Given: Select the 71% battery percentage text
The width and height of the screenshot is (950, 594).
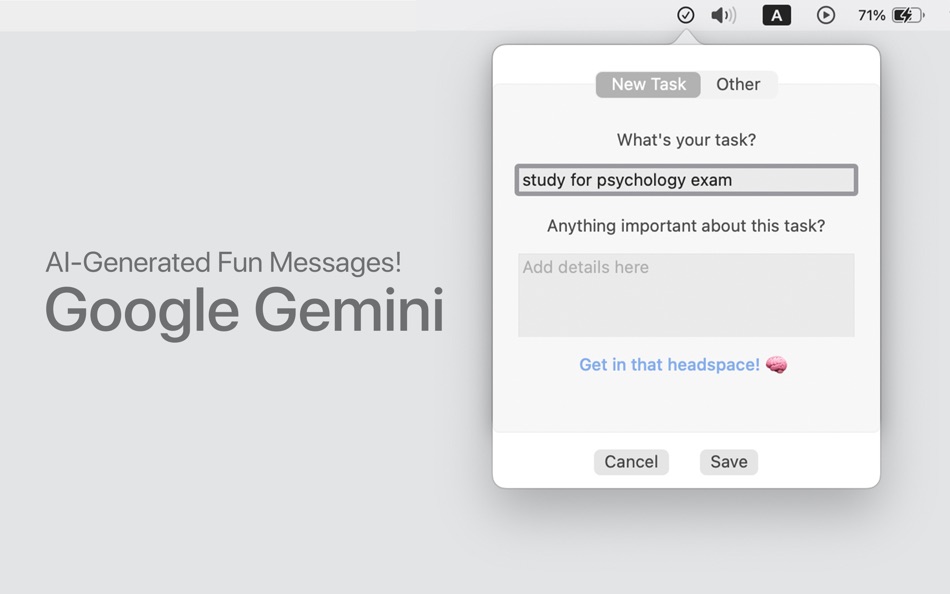Looking at the screenshot, I should click(x=872, y=15).
